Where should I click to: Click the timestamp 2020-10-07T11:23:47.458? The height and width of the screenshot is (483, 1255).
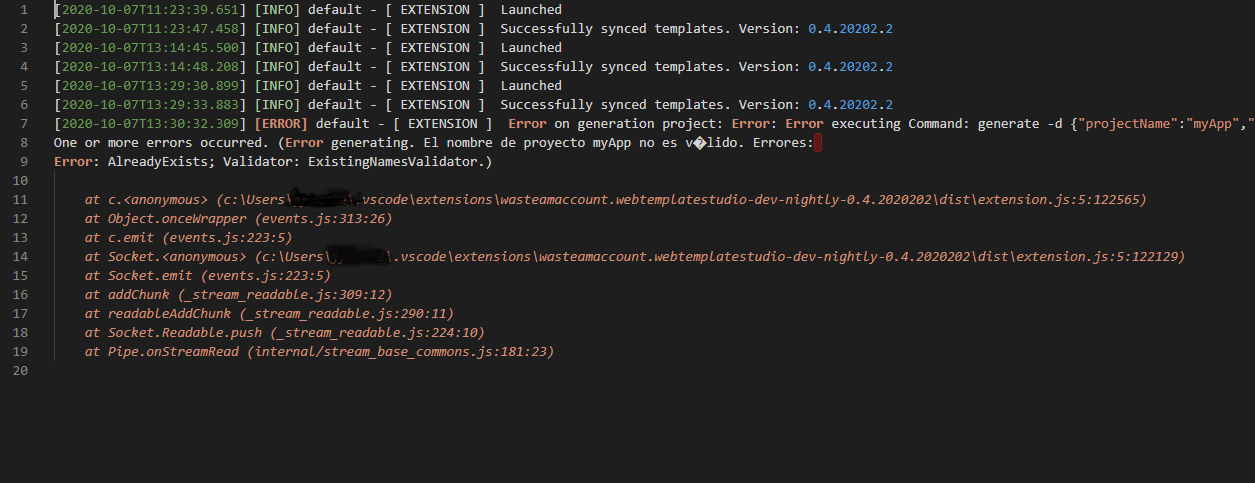[150, 29]
